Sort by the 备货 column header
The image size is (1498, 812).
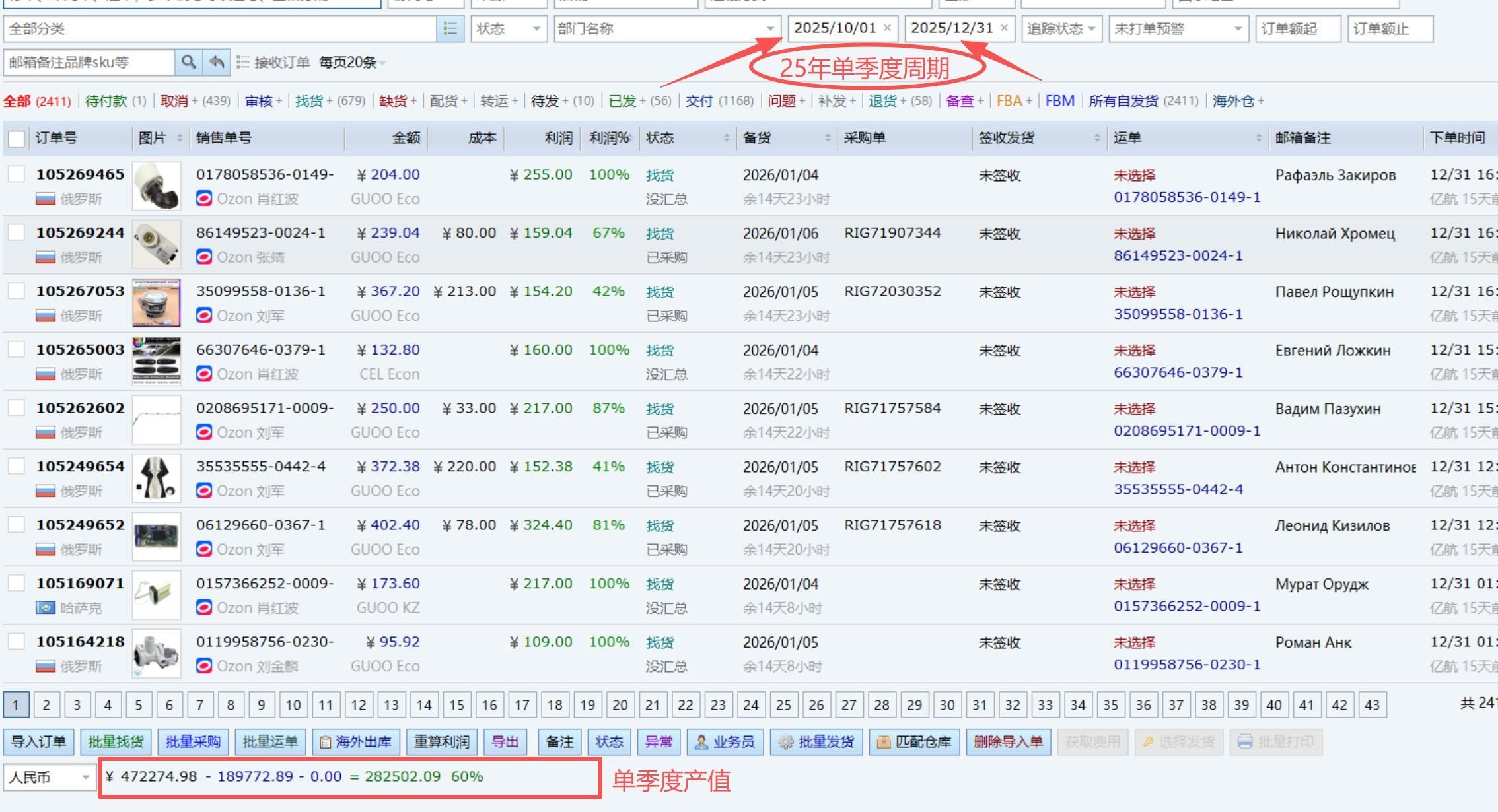(x=787, y=138)
